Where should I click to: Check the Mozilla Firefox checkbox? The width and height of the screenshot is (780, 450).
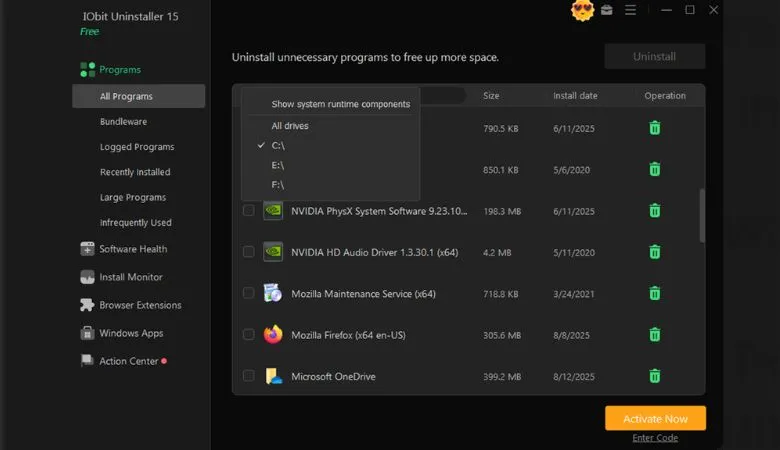[x=249, y=334]
